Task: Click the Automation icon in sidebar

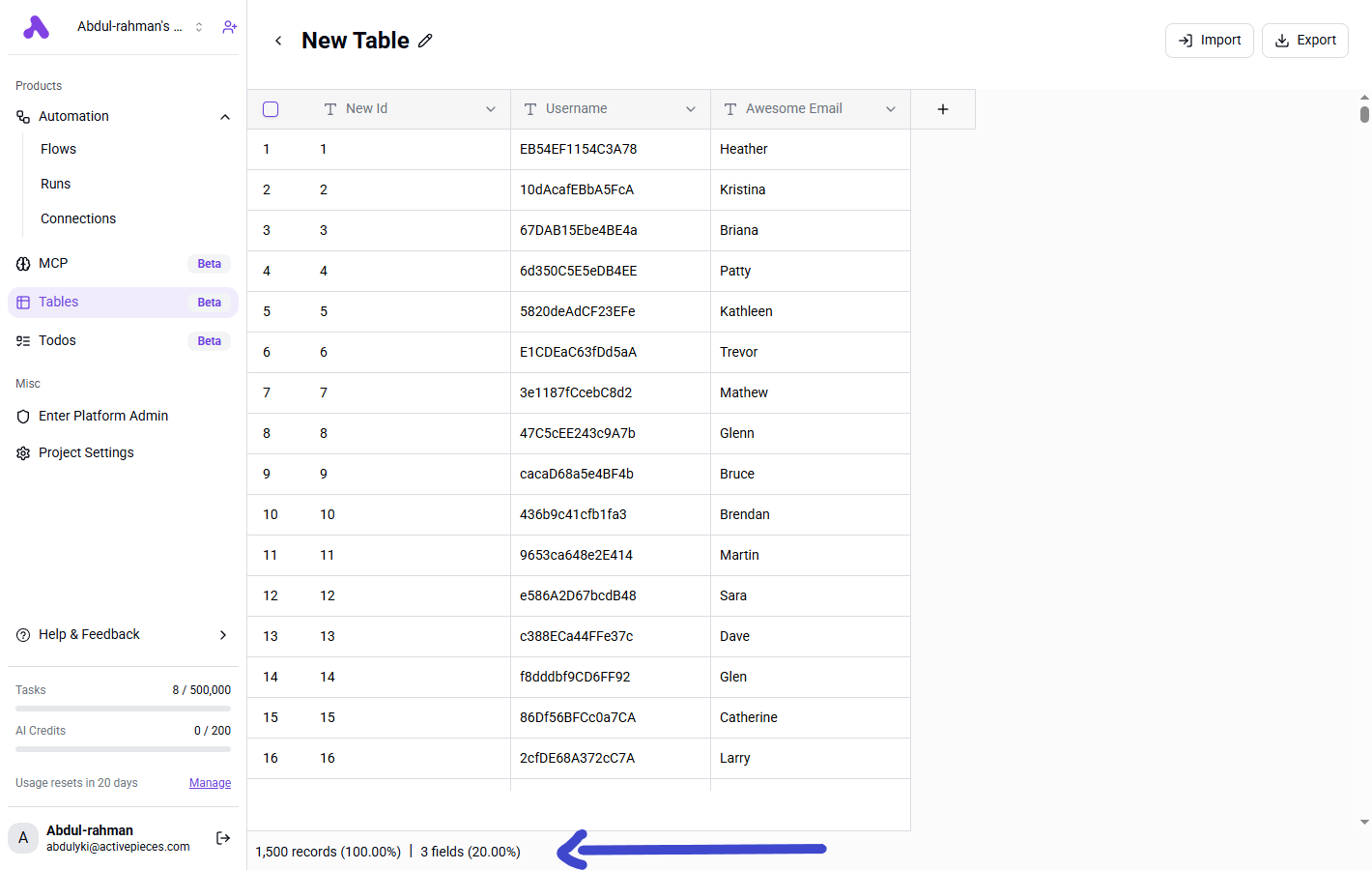Action: click(x=23, y=117)
